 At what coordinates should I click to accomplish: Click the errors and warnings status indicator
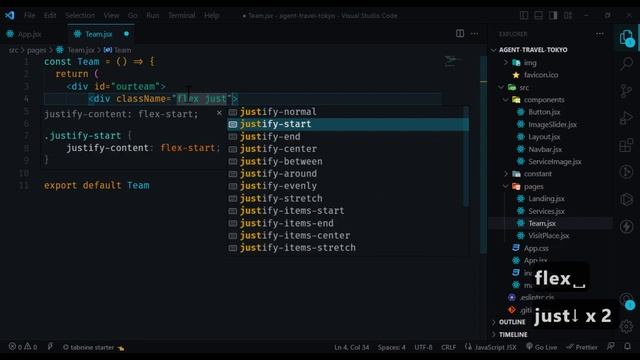pyautogui.click(x=23, y=347)
